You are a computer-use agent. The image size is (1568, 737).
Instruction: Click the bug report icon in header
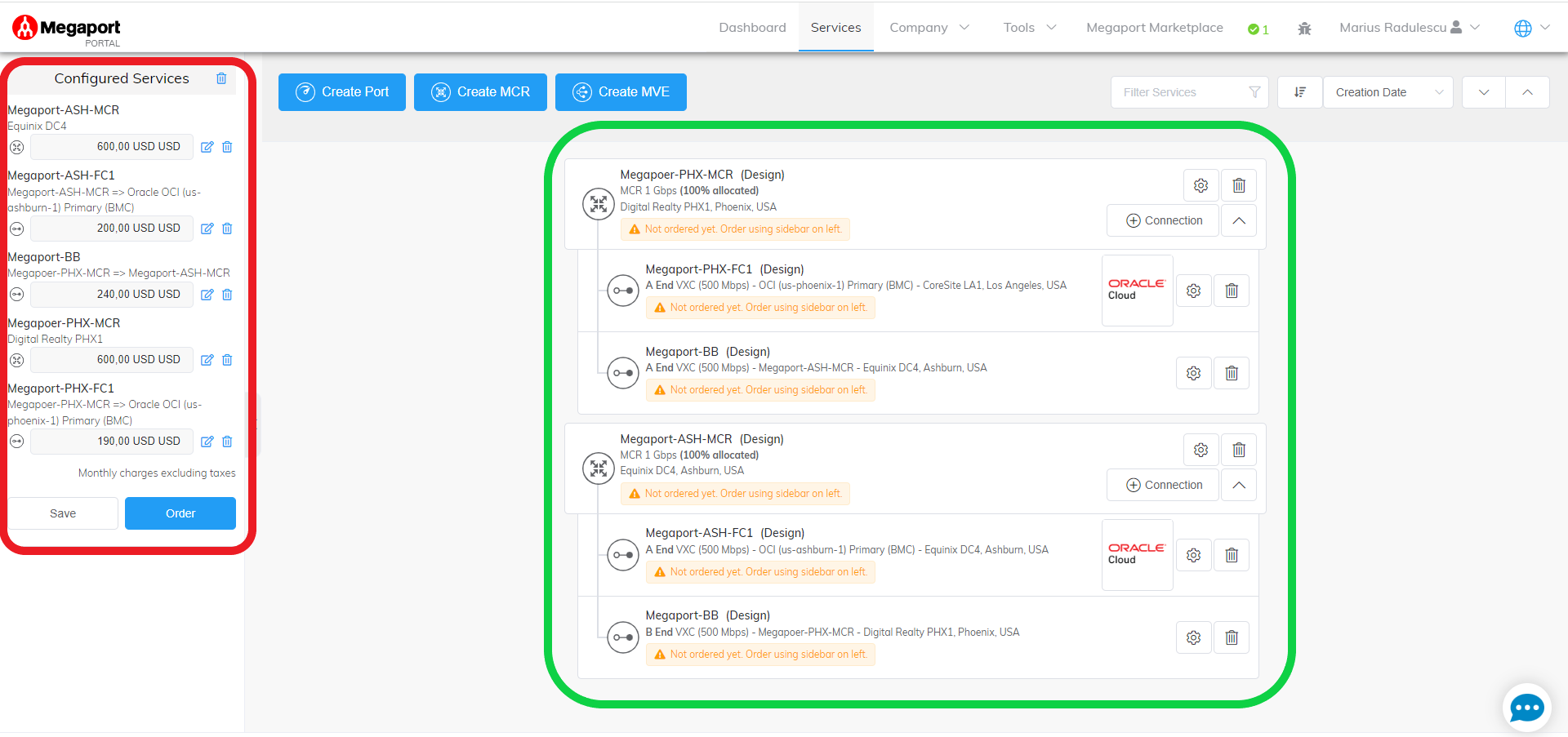(1304, 29)
